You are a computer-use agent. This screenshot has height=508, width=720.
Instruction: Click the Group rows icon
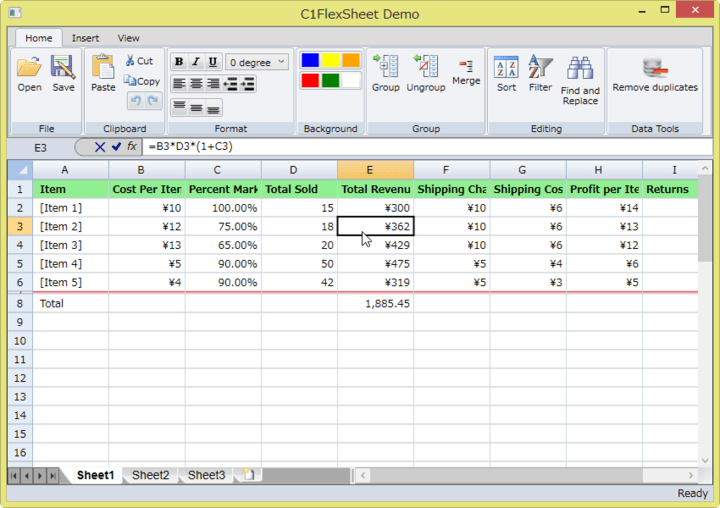coord(385,67)
